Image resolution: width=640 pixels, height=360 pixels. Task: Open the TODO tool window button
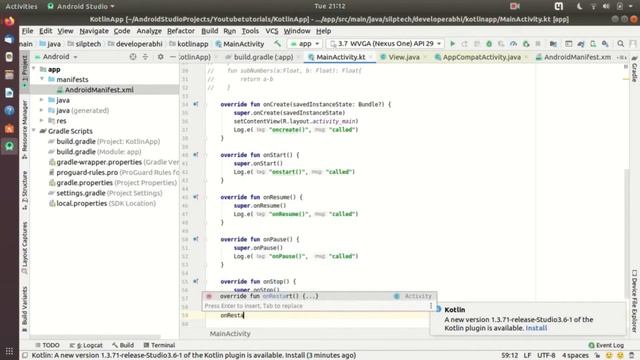pos(47,345)
